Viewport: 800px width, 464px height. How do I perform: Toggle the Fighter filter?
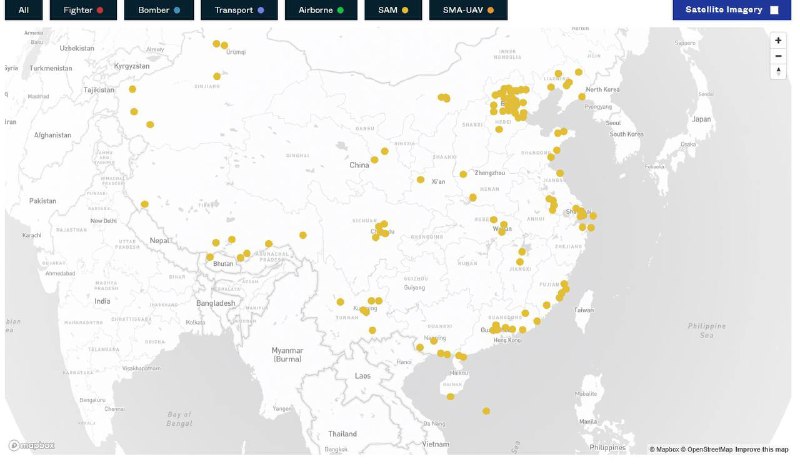pyautogui.click(x=78, y=10)
